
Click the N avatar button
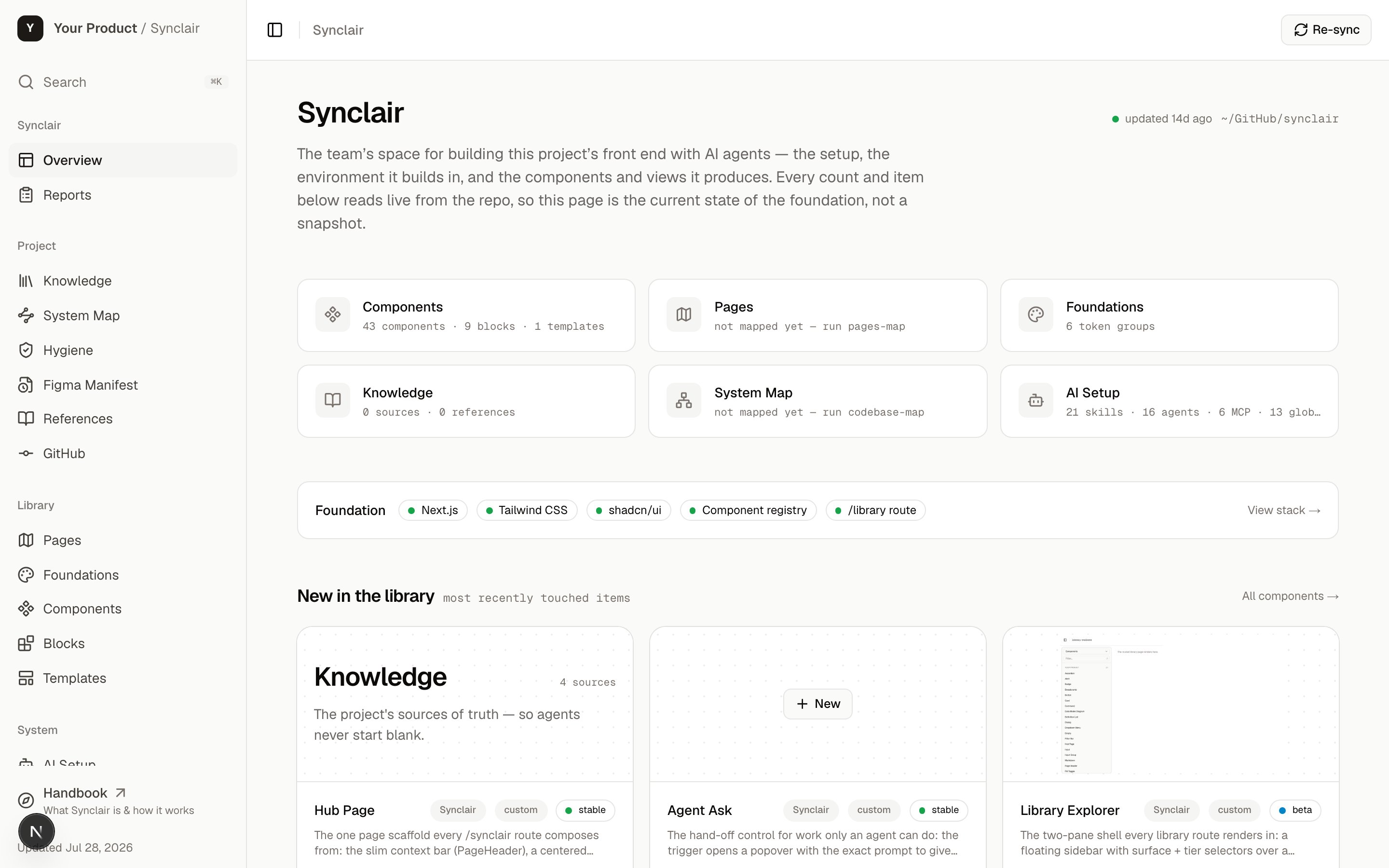click(x=36, y=831)
